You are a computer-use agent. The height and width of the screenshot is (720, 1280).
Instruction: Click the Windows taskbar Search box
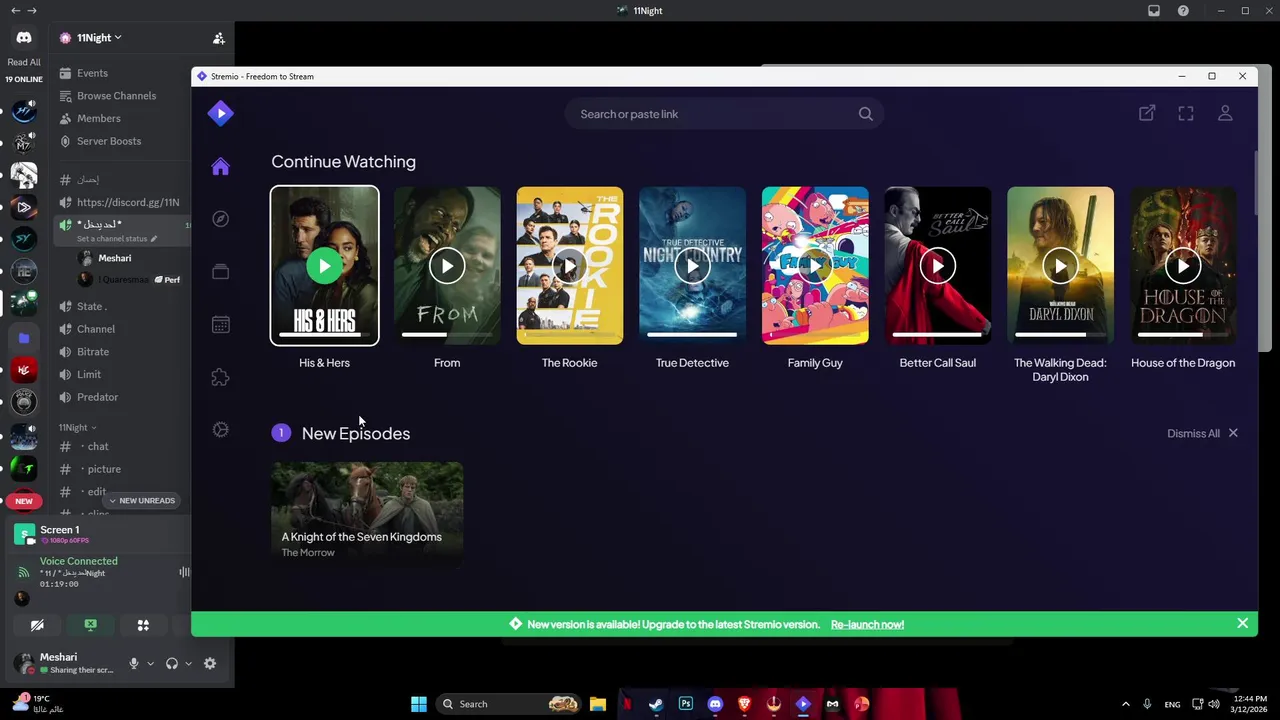tap(510, 704)
